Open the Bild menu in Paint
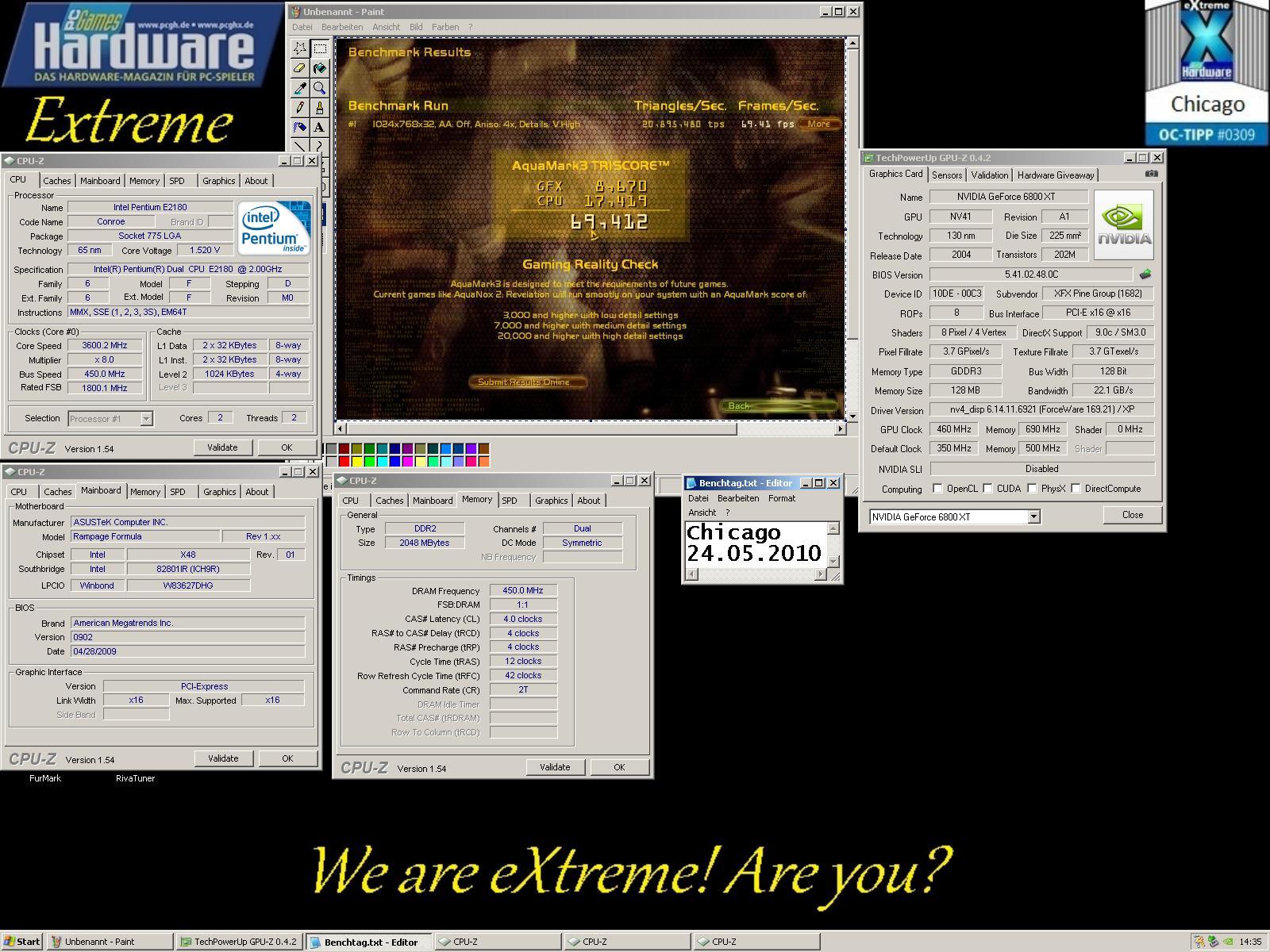The width and height of the screenshot is (1270, 952). pyautogui.click(x=416, y=27)
